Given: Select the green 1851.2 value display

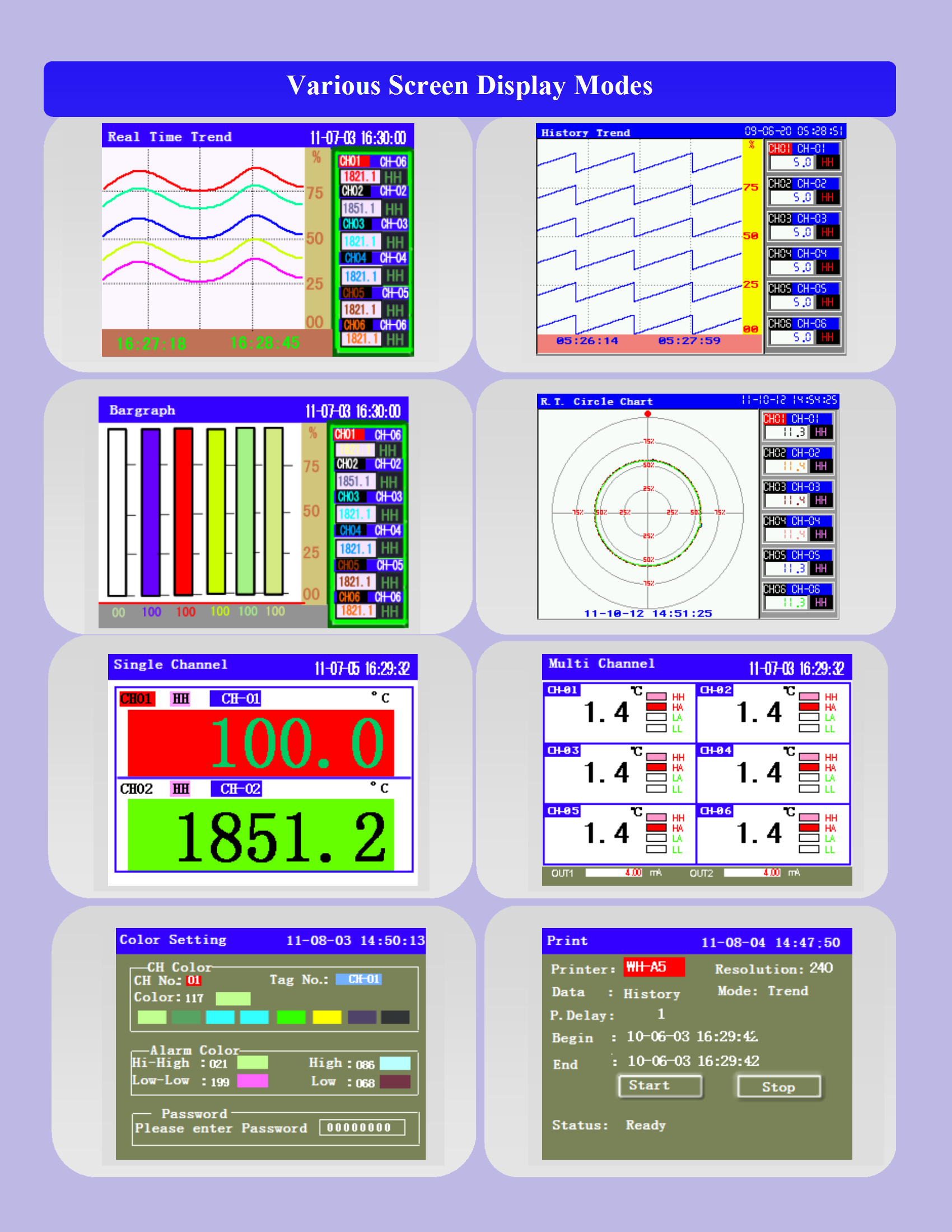Looking at the screenshot, I should click(260, 835).
